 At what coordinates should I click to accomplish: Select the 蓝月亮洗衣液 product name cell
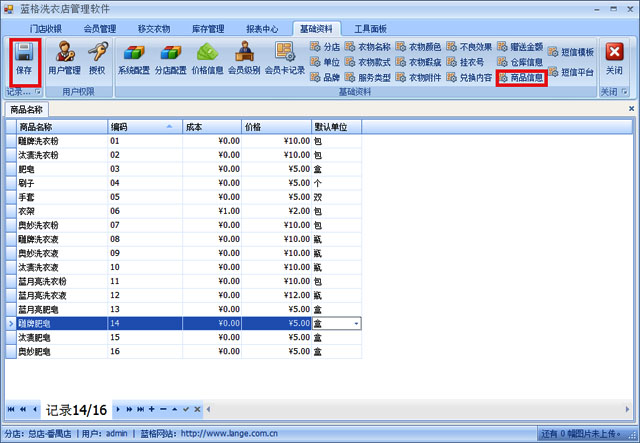point(62,296)
